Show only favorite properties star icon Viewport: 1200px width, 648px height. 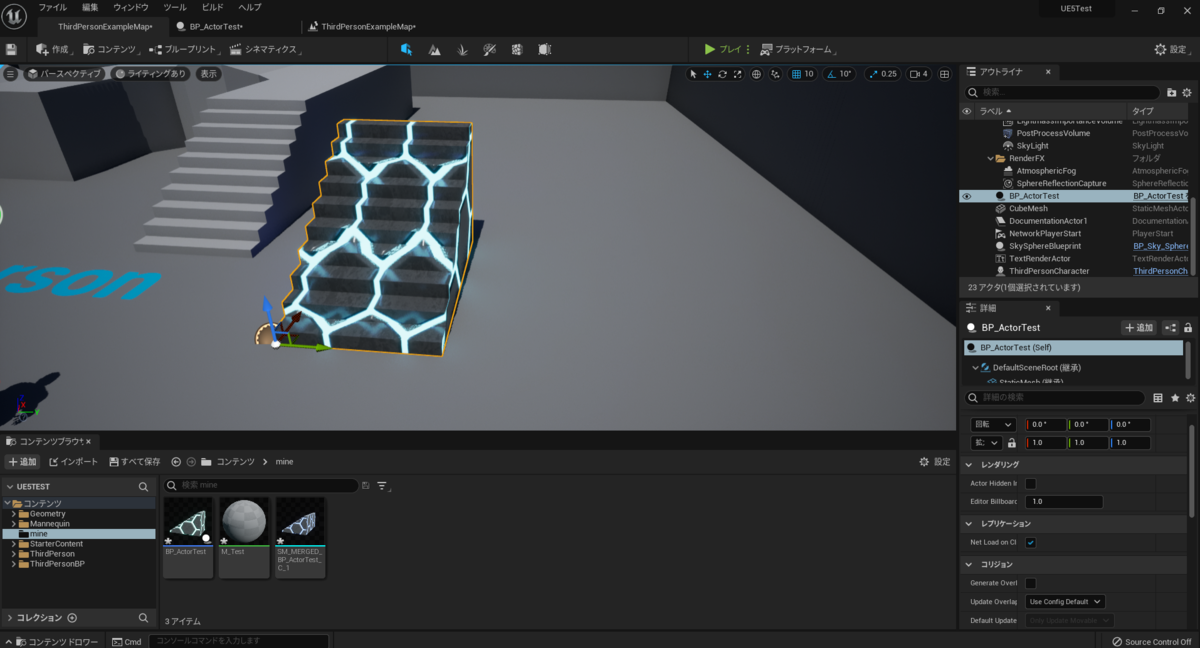(x=1175, y=398)
